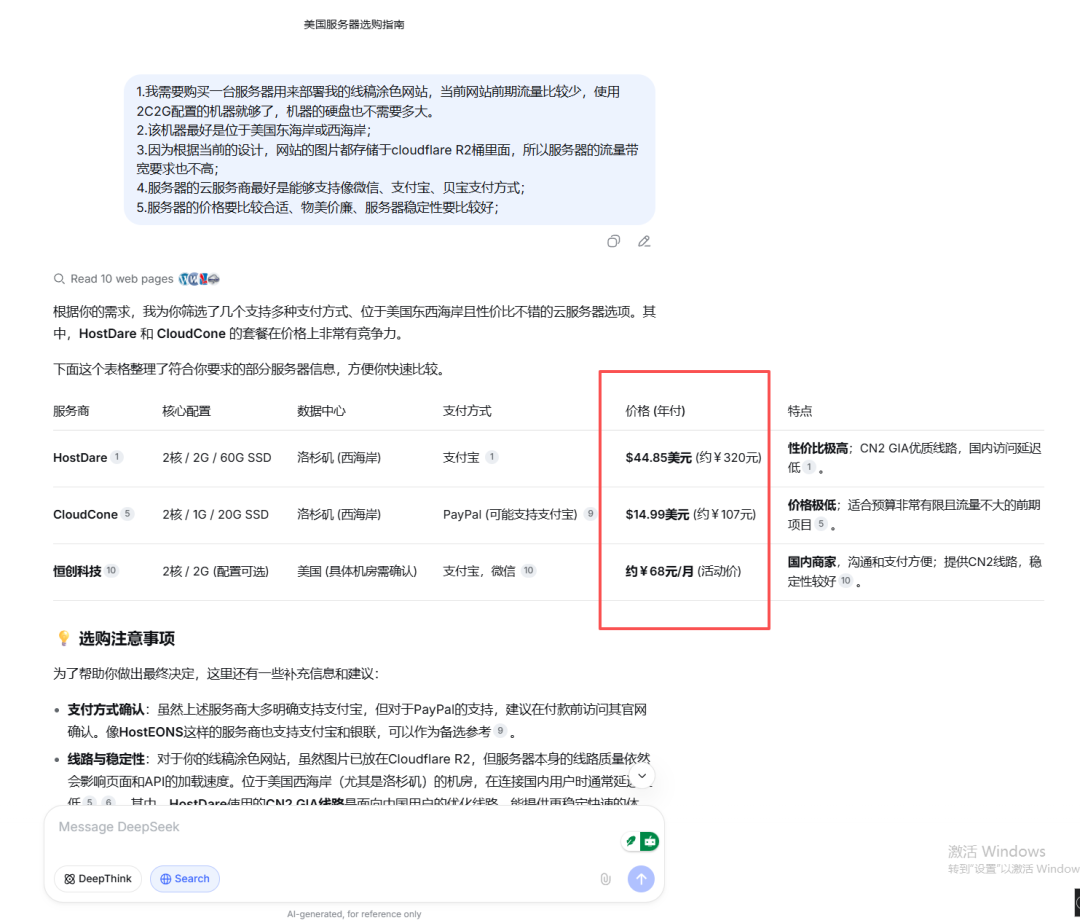Screen dimensions: 1080x923
Task: Toggle the Search mode button
Action: click(185, 879)
